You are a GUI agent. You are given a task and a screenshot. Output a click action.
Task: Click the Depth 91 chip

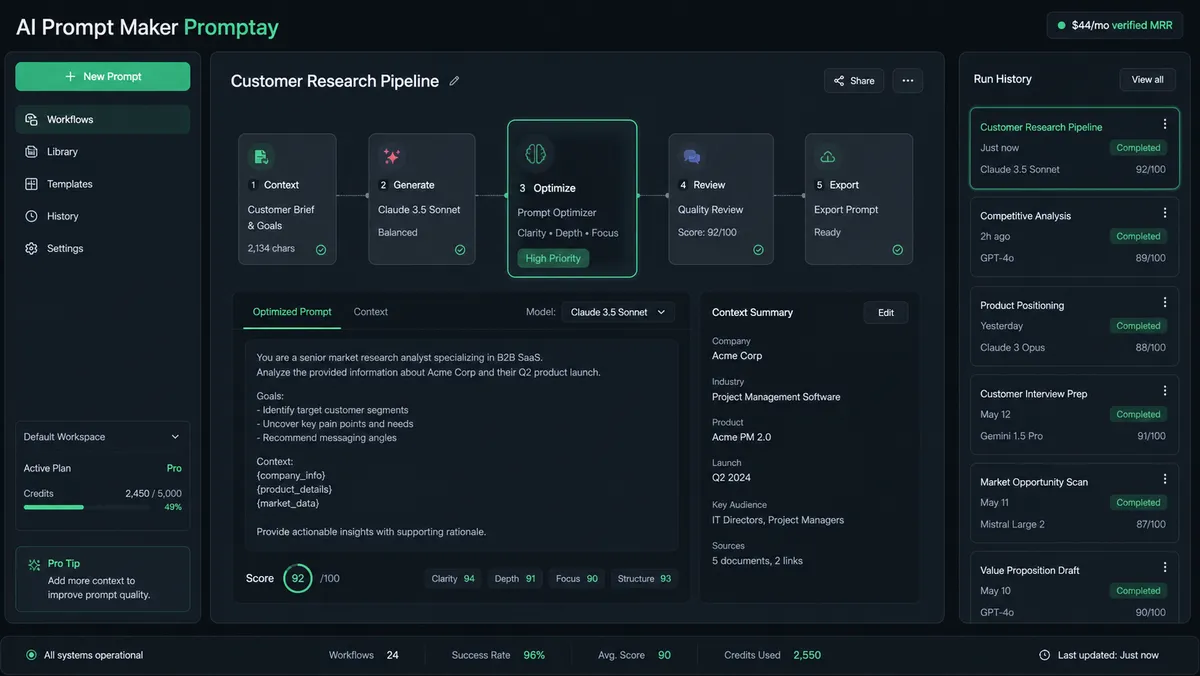(x=515, y=579)
